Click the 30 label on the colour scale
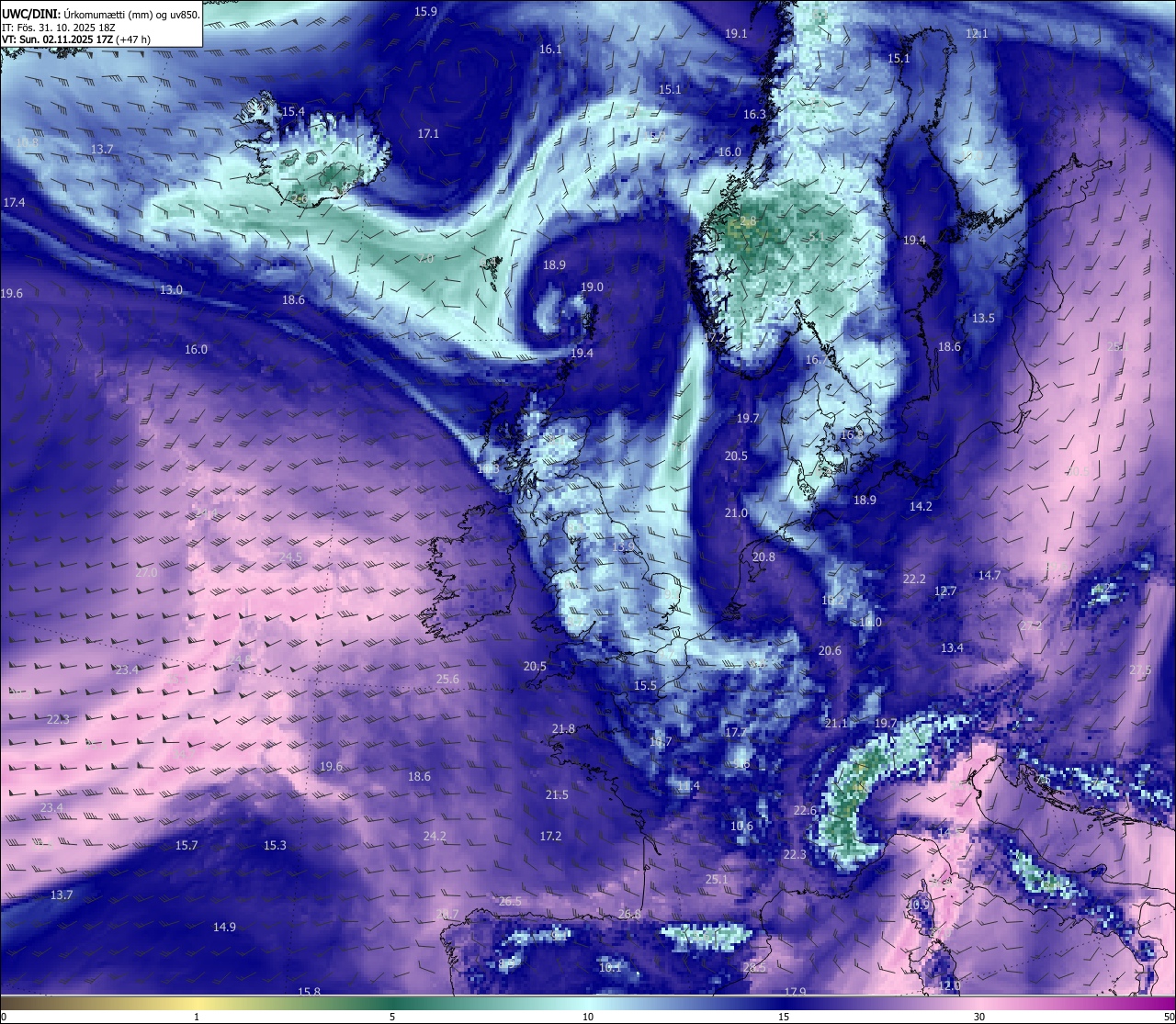This screenshot has width=1176, height=1024. [x=979, y=1017]
